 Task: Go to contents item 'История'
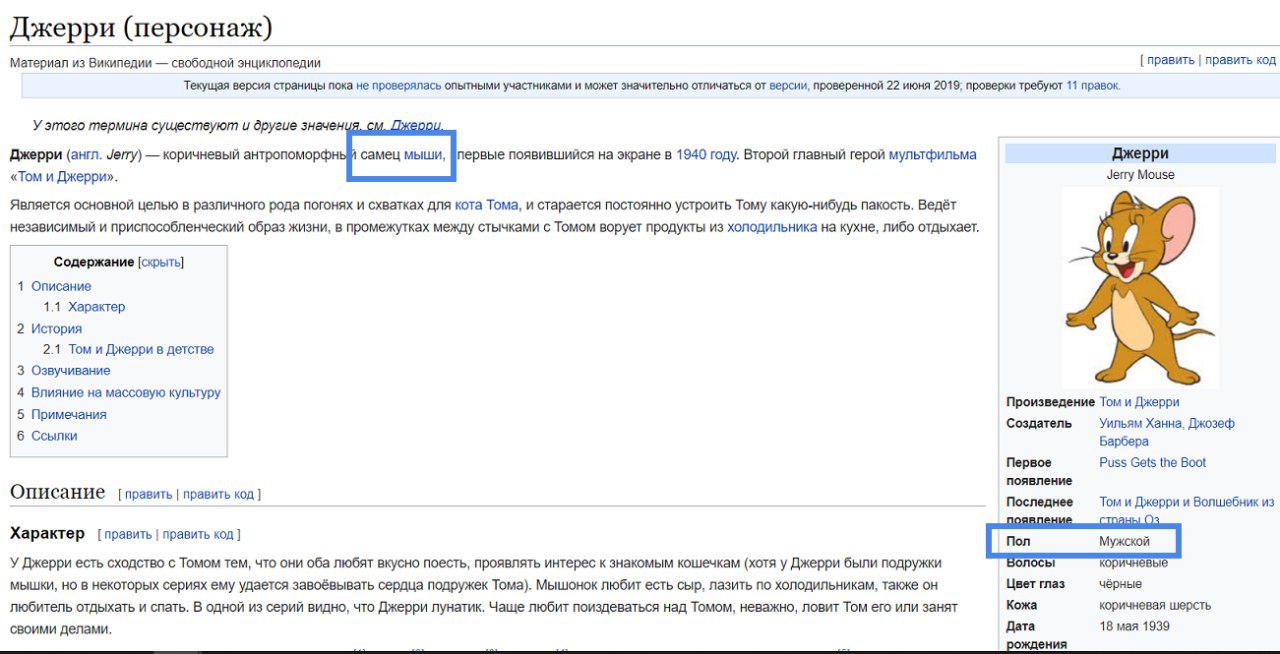tap(56, 329)
